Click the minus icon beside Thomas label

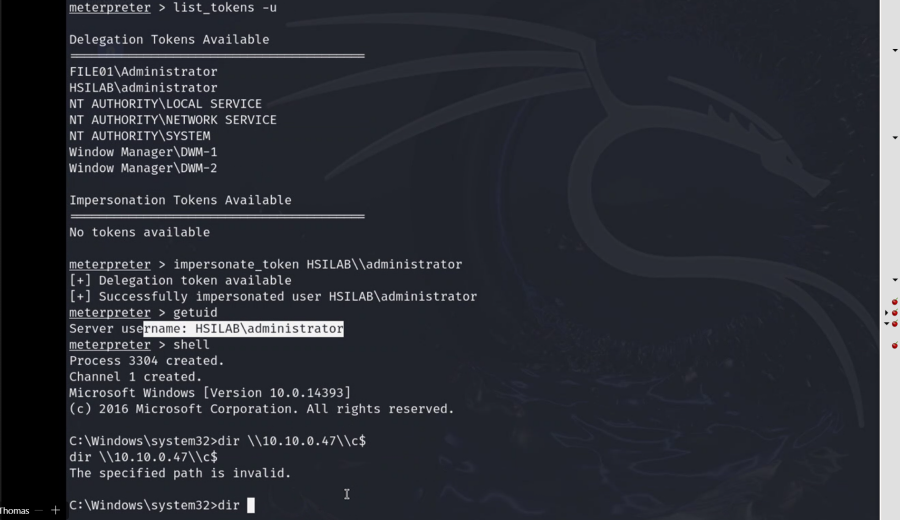39,510
